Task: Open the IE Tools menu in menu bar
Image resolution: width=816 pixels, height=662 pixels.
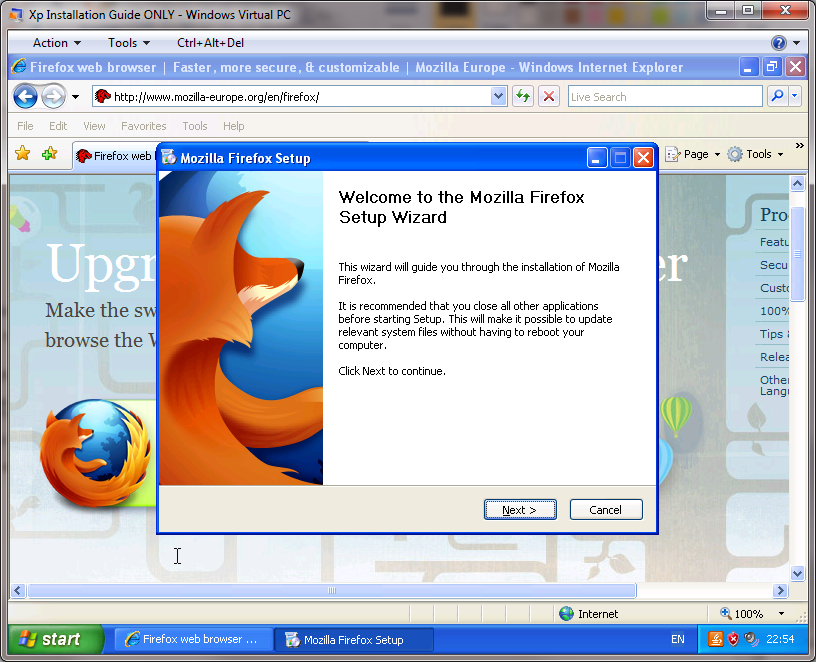Action: [x=195, y=126]
